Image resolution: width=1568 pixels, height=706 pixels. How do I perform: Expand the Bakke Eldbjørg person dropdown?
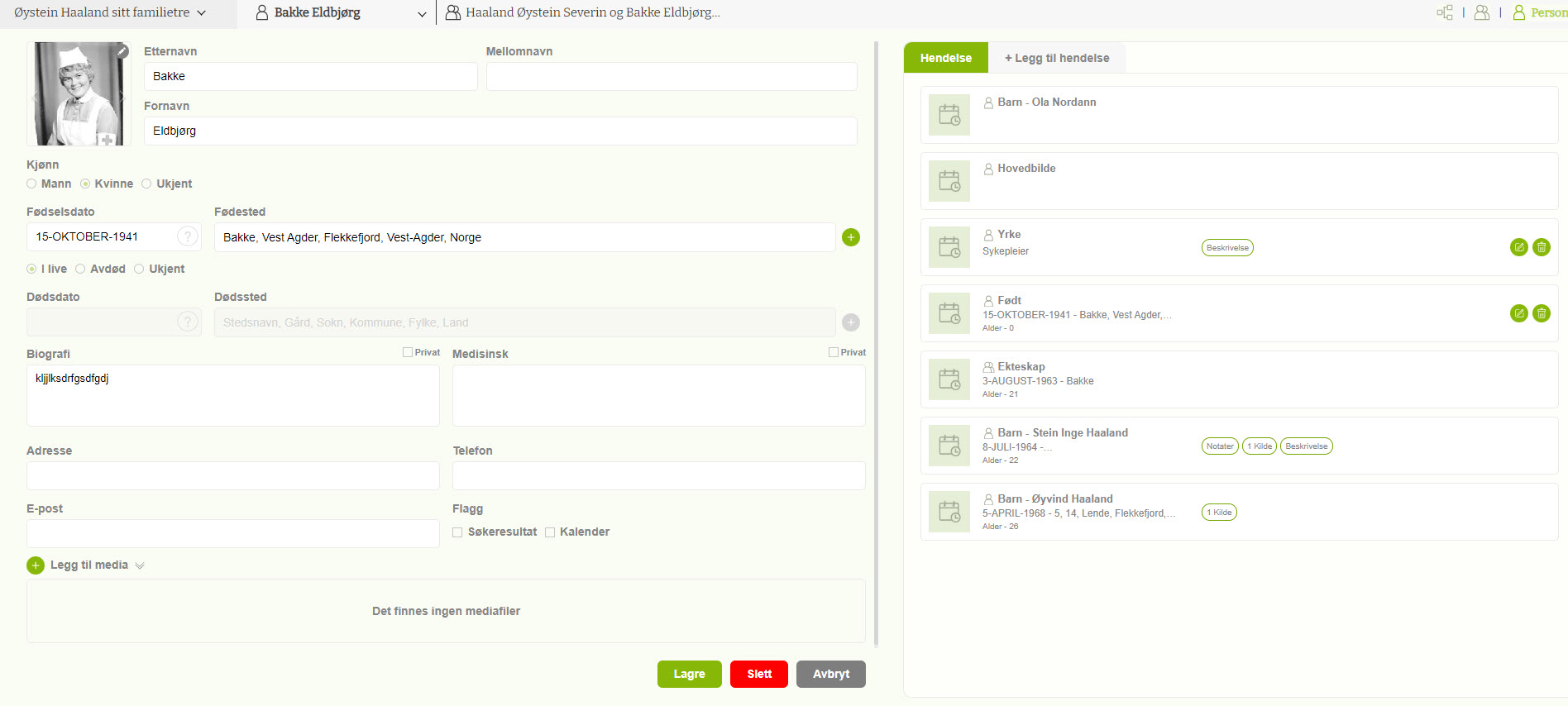point(422,14)
